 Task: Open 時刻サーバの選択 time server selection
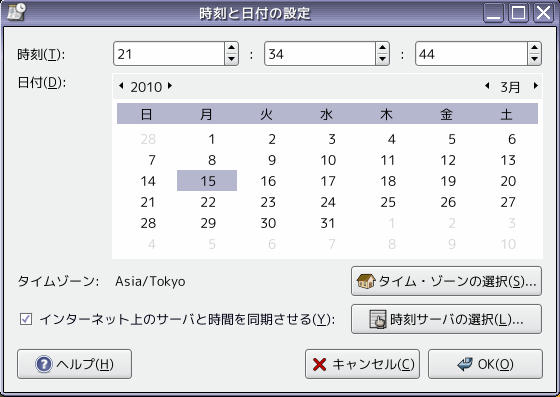coord(446,319)
